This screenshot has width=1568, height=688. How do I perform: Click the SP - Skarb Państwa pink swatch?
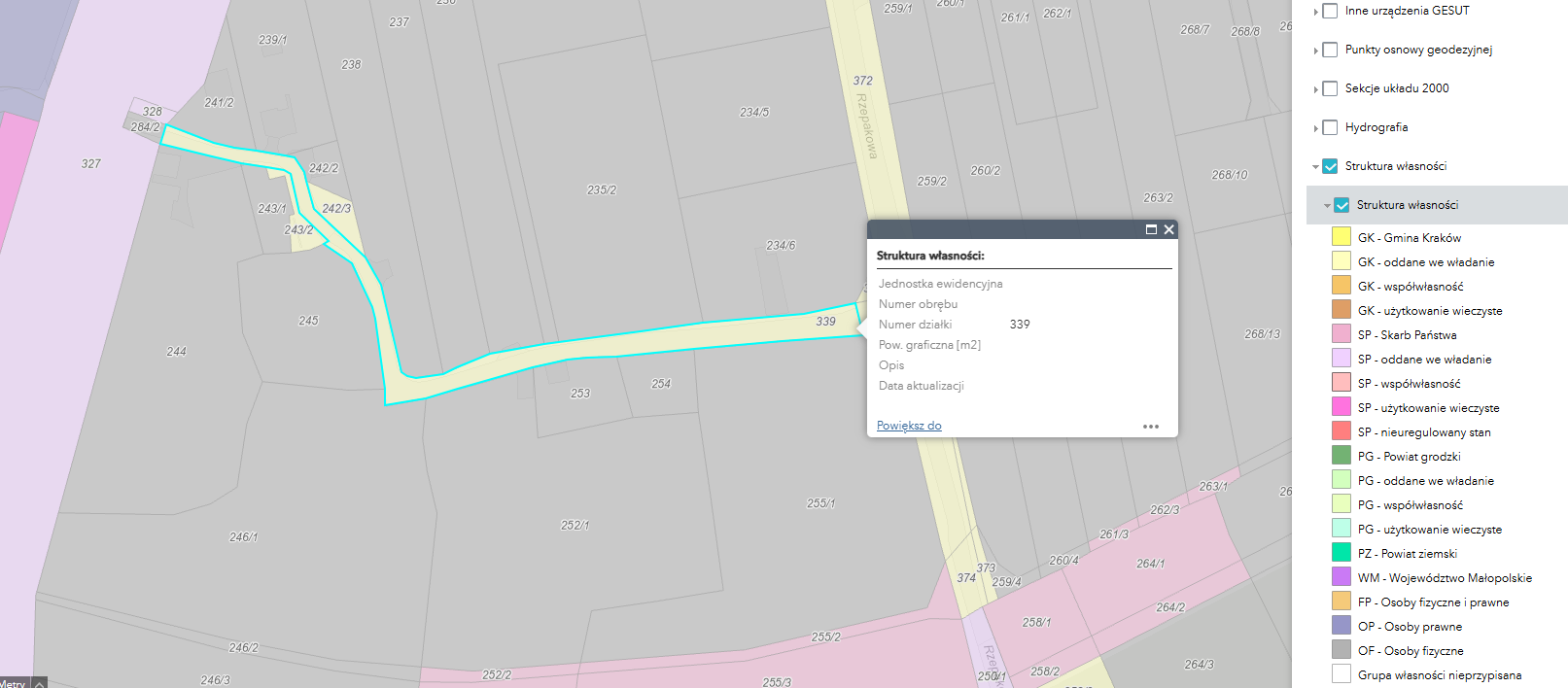pos(1342,334)
